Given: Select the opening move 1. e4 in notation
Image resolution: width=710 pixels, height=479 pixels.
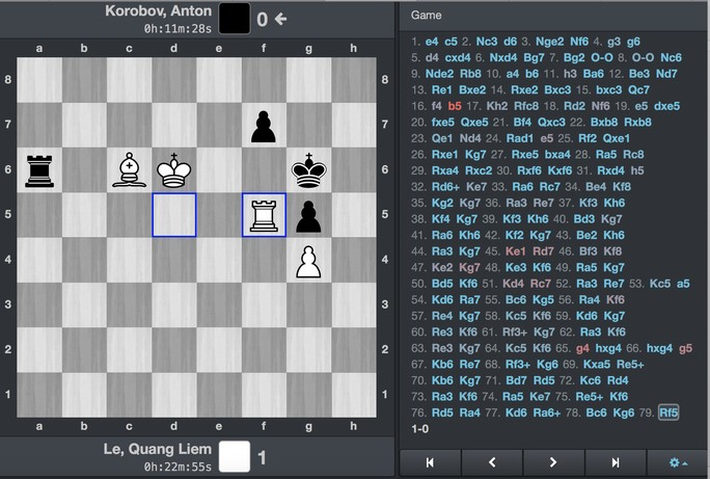Looking at the screenshot, I should (x=432, y=42).
